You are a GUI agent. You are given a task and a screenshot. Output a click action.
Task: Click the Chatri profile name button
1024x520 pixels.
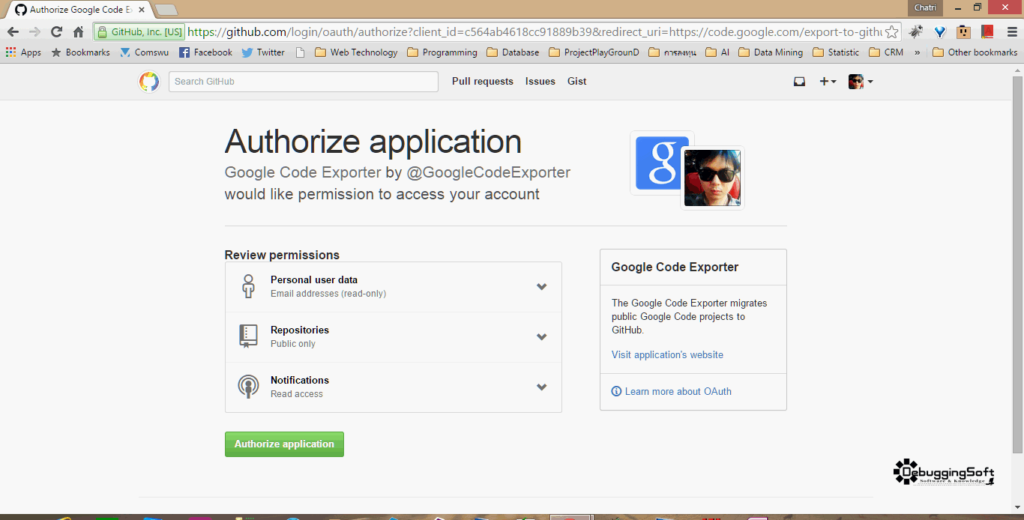[925, 8]
